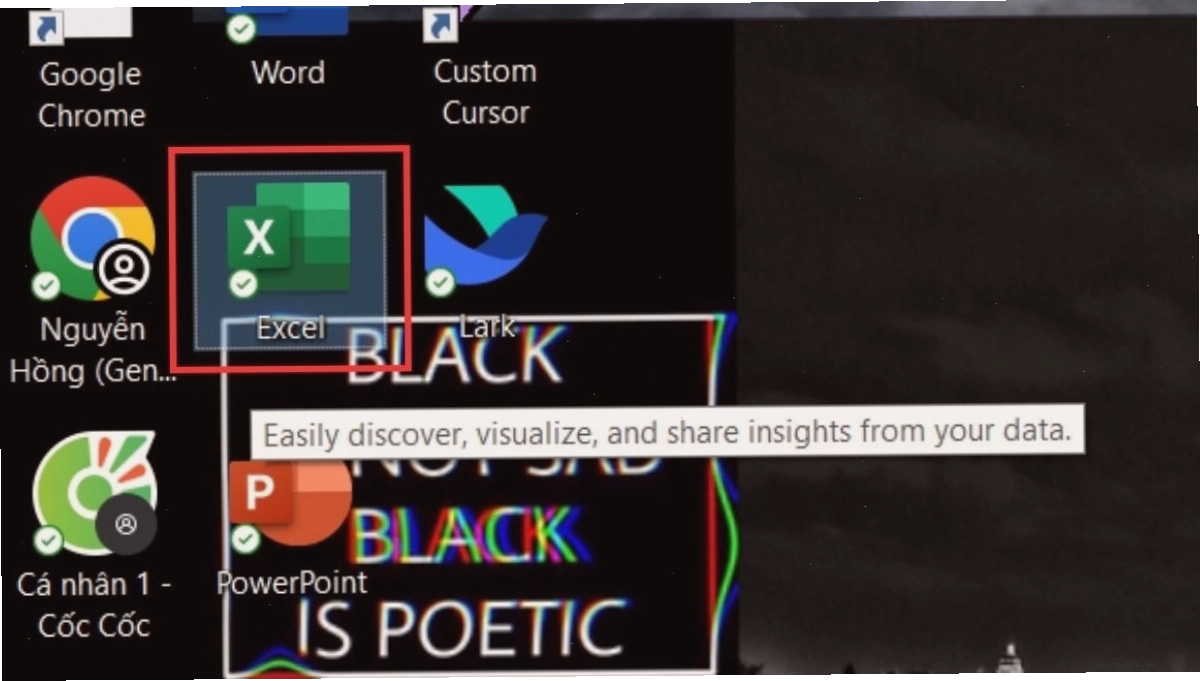The image size is (1200, 681).
Task: Click the green sync checkmark on Lark
Action: [440, 283]
